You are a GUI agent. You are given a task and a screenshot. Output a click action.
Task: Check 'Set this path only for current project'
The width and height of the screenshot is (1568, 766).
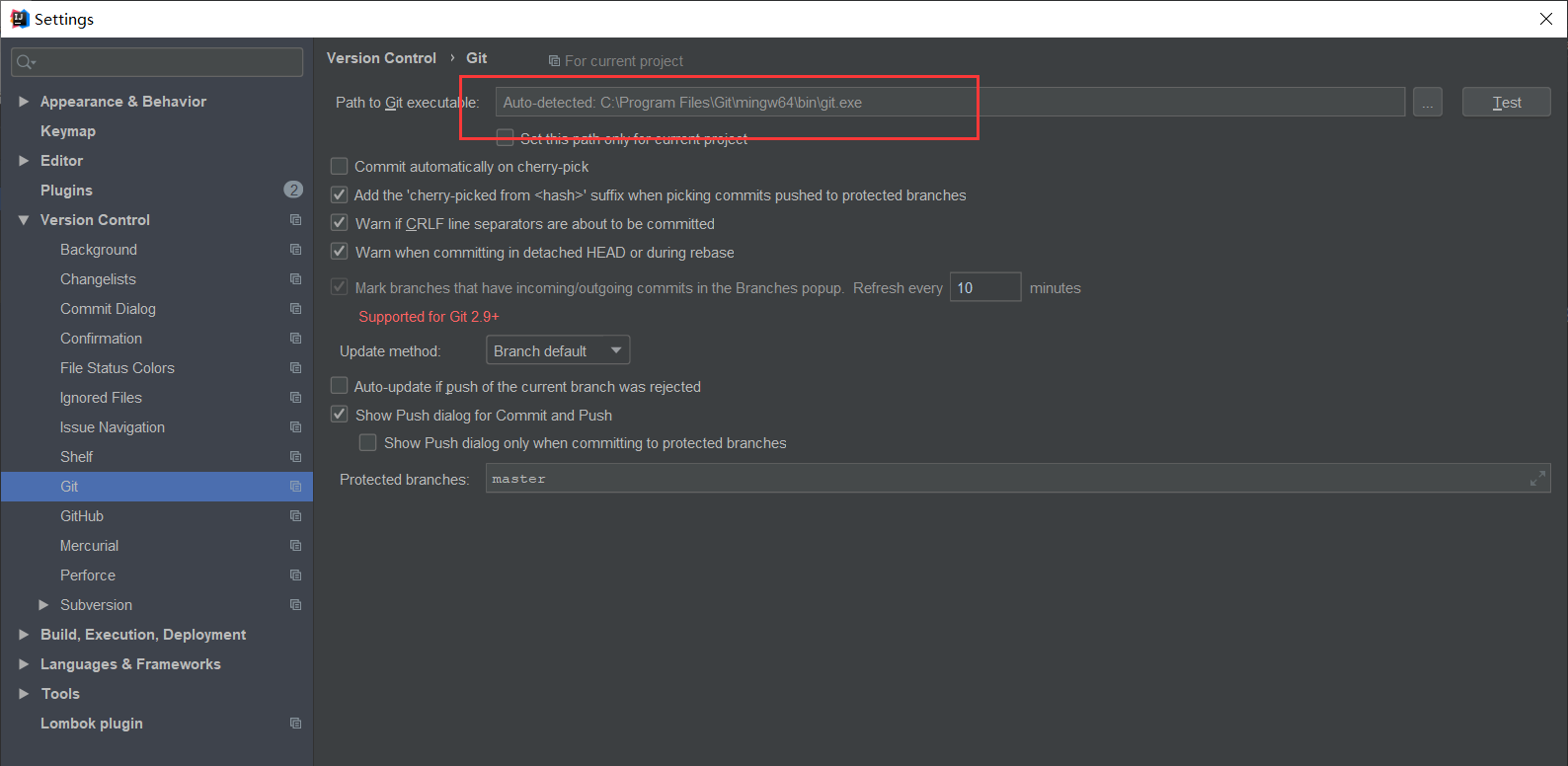505,137
